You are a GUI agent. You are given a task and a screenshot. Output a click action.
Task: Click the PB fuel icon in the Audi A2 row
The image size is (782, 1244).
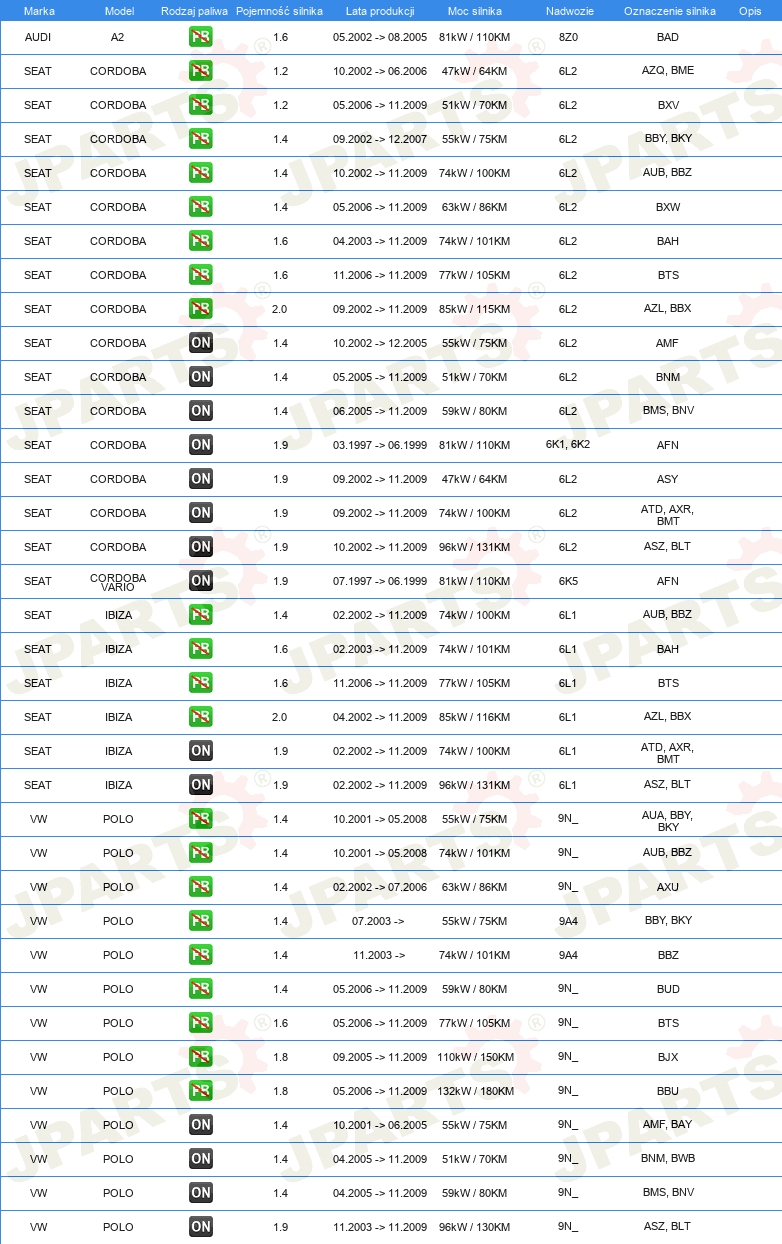[x=201, y=37]
